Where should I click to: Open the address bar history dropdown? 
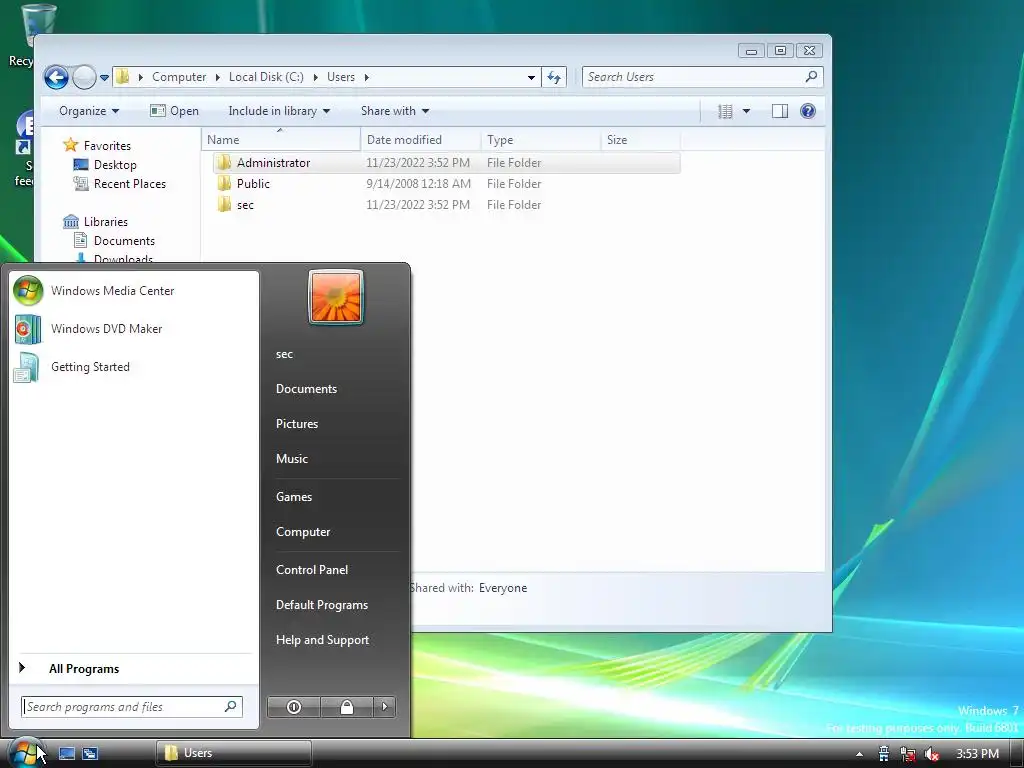pyautogui.click(x=532, y=78)
